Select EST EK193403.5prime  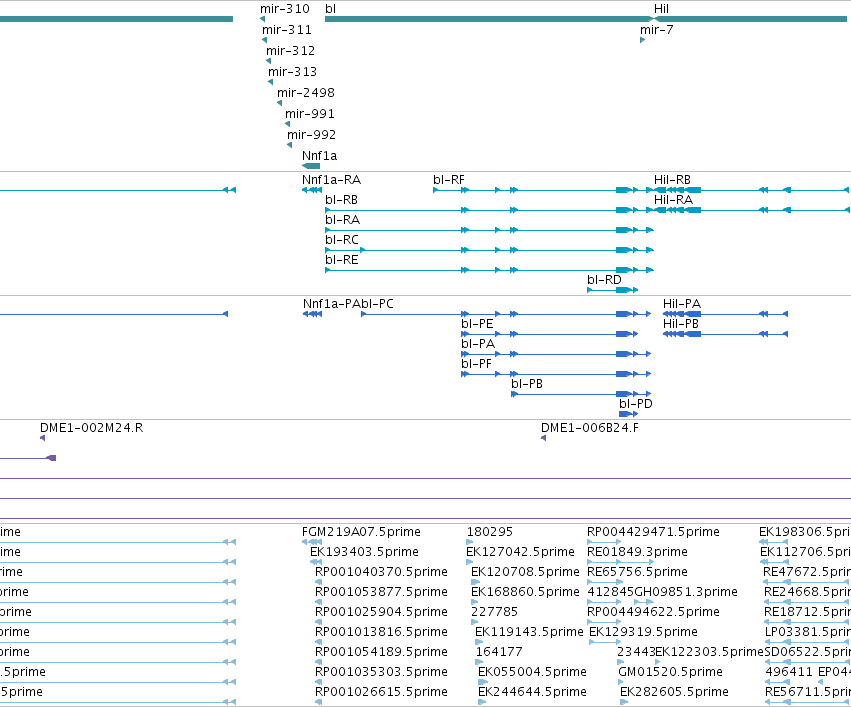point(364,552)
